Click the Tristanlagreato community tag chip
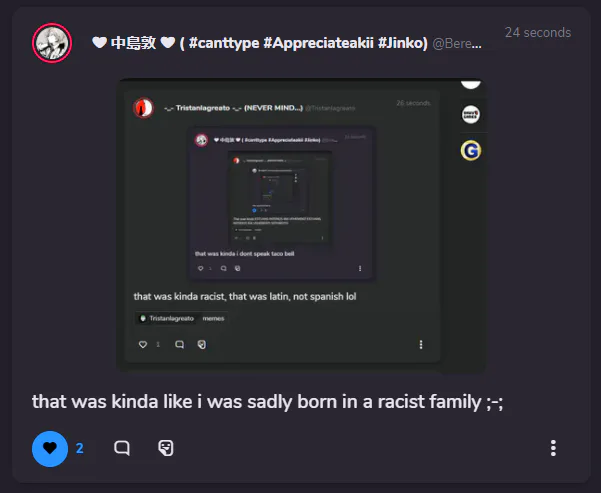The height and width of the screenshot is (493, 601). [167, 319]
